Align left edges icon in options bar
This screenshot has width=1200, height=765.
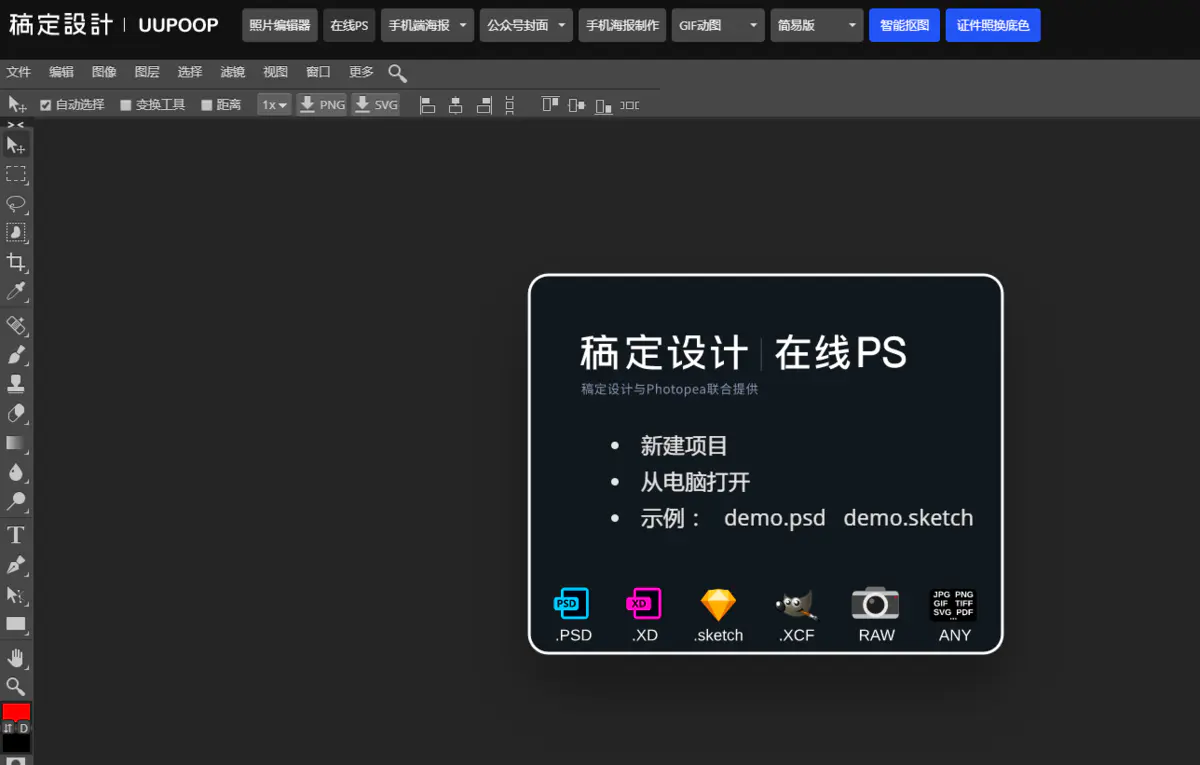pyautogui.click(x=428, y=105)
